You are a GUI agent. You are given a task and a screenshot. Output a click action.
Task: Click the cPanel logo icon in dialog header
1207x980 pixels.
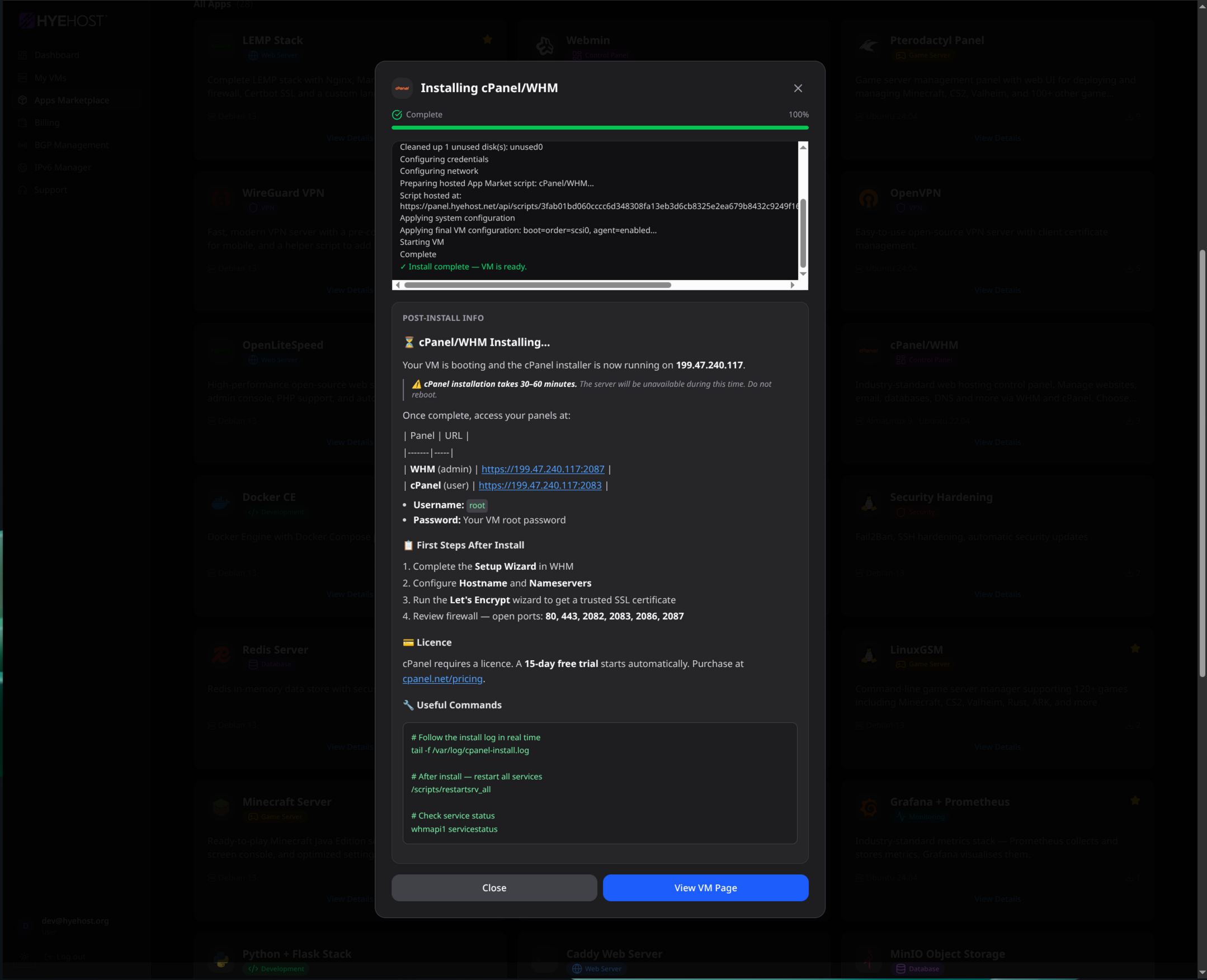click(x=402, y=88)
